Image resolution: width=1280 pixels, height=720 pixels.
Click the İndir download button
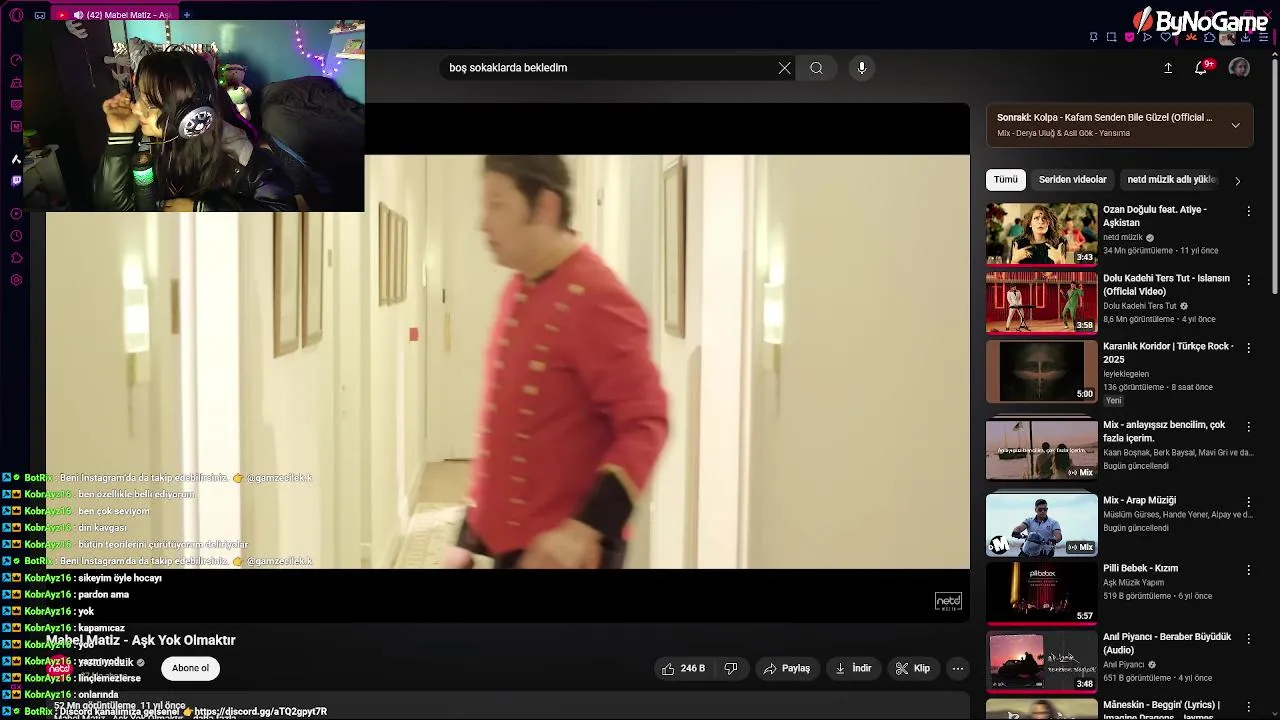[853, 668]
